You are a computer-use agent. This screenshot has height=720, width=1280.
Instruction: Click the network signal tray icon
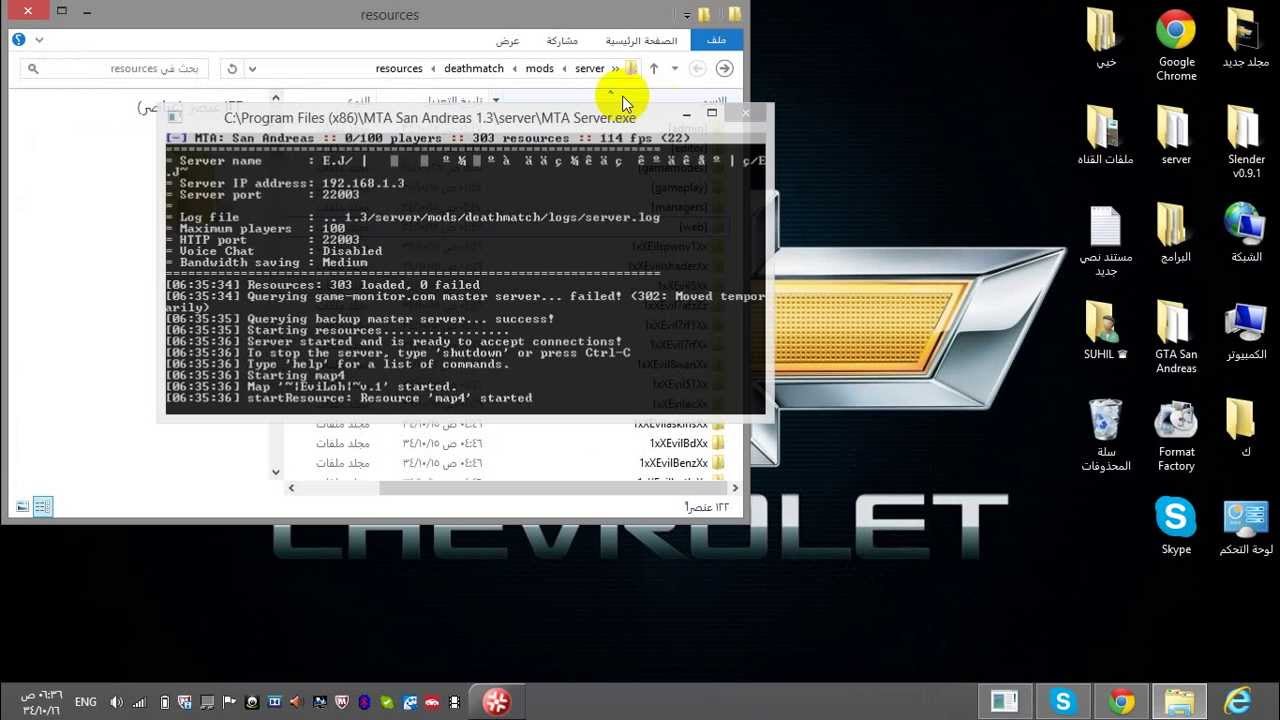[x=139, y=702]
